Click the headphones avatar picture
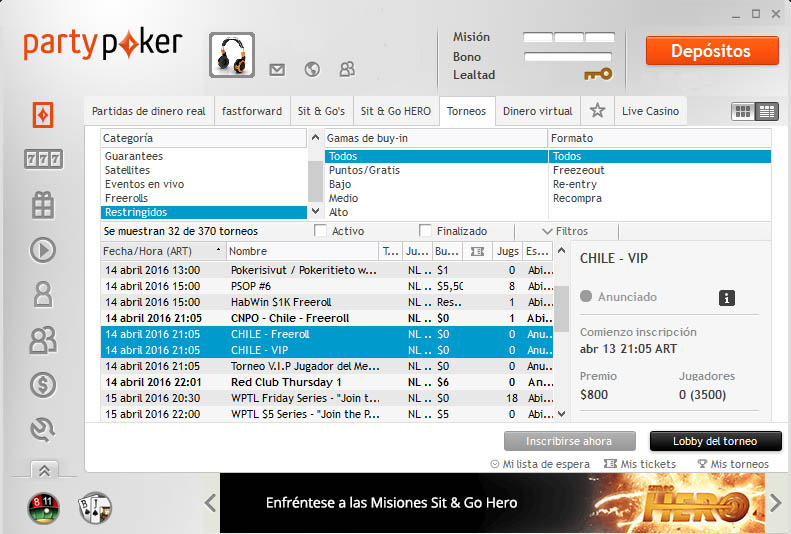This screenshot has height=534, width=791. [x=232, y=55]
